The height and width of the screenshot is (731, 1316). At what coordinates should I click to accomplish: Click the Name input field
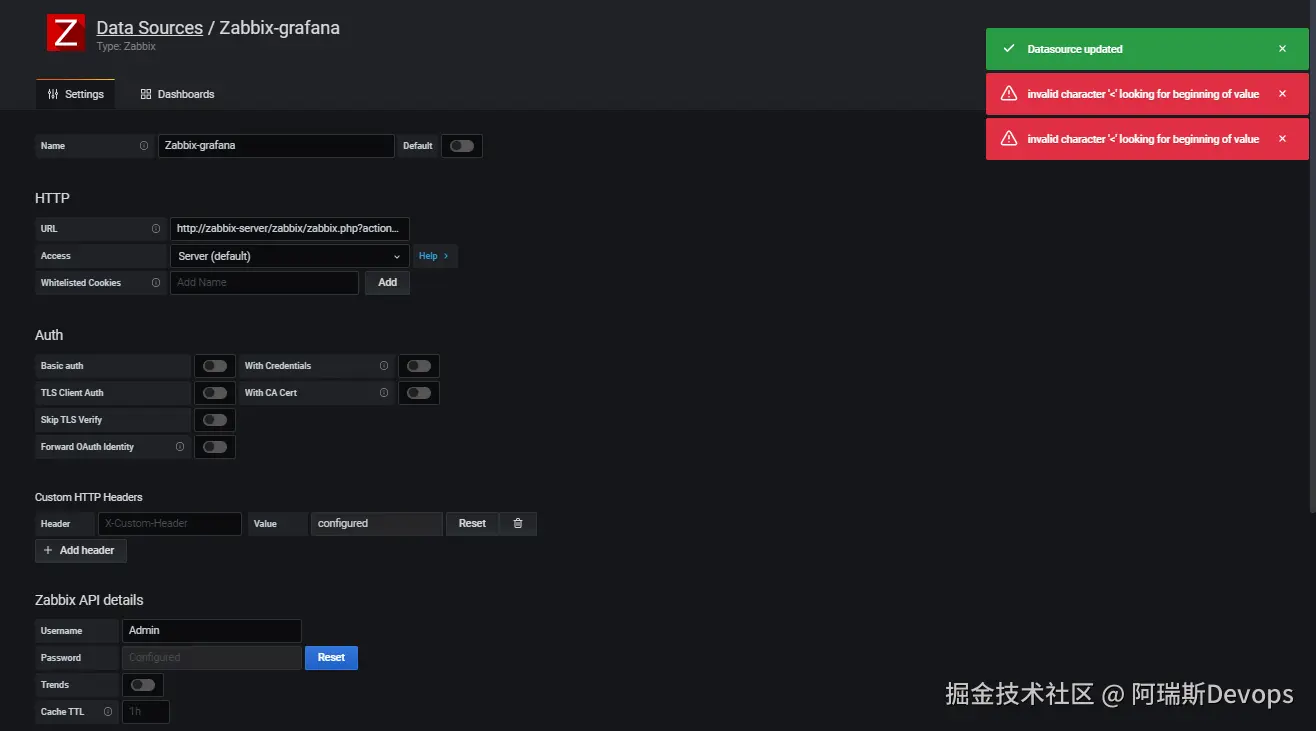[x=276, y=146]
